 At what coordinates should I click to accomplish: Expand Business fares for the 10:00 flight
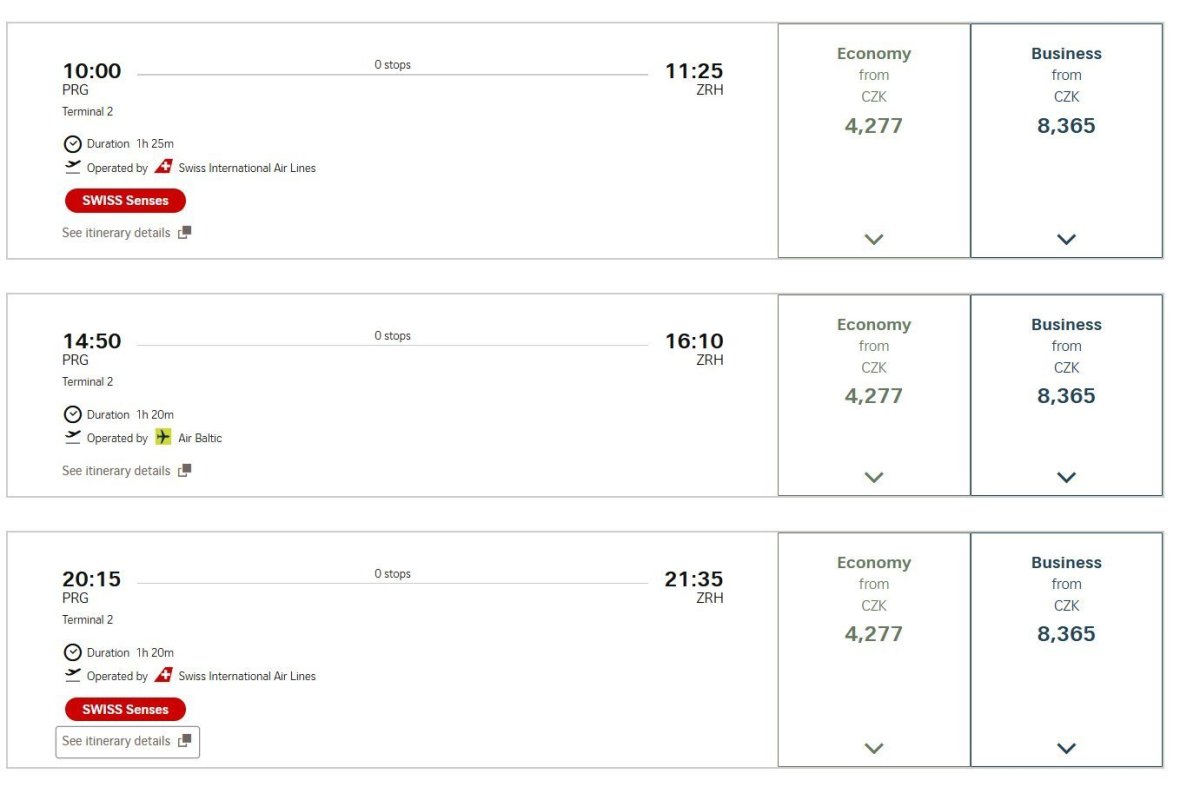[1066, 240]
